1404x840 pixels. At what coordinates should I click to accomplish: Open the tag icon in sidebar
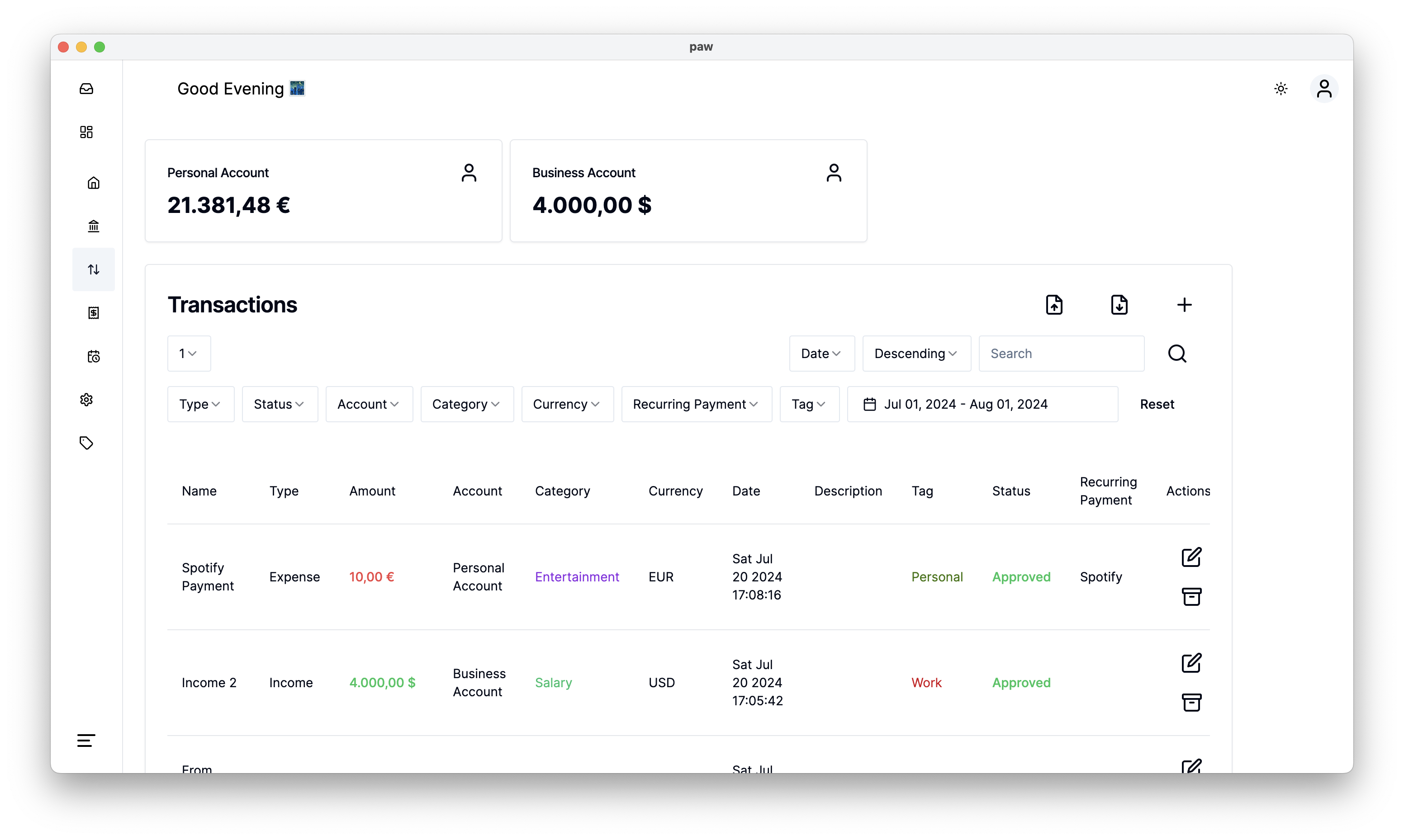[x=86, y=443]
